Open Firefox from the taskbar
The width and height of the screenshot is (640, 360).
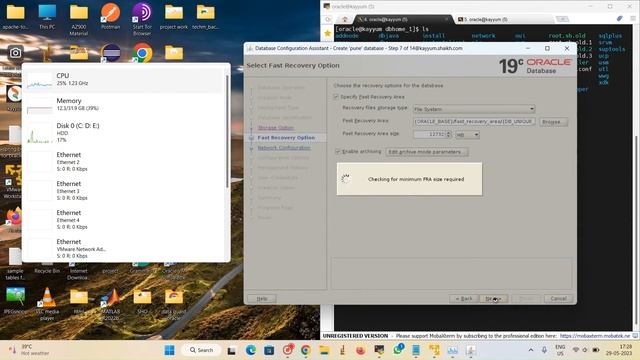[360, 350]
